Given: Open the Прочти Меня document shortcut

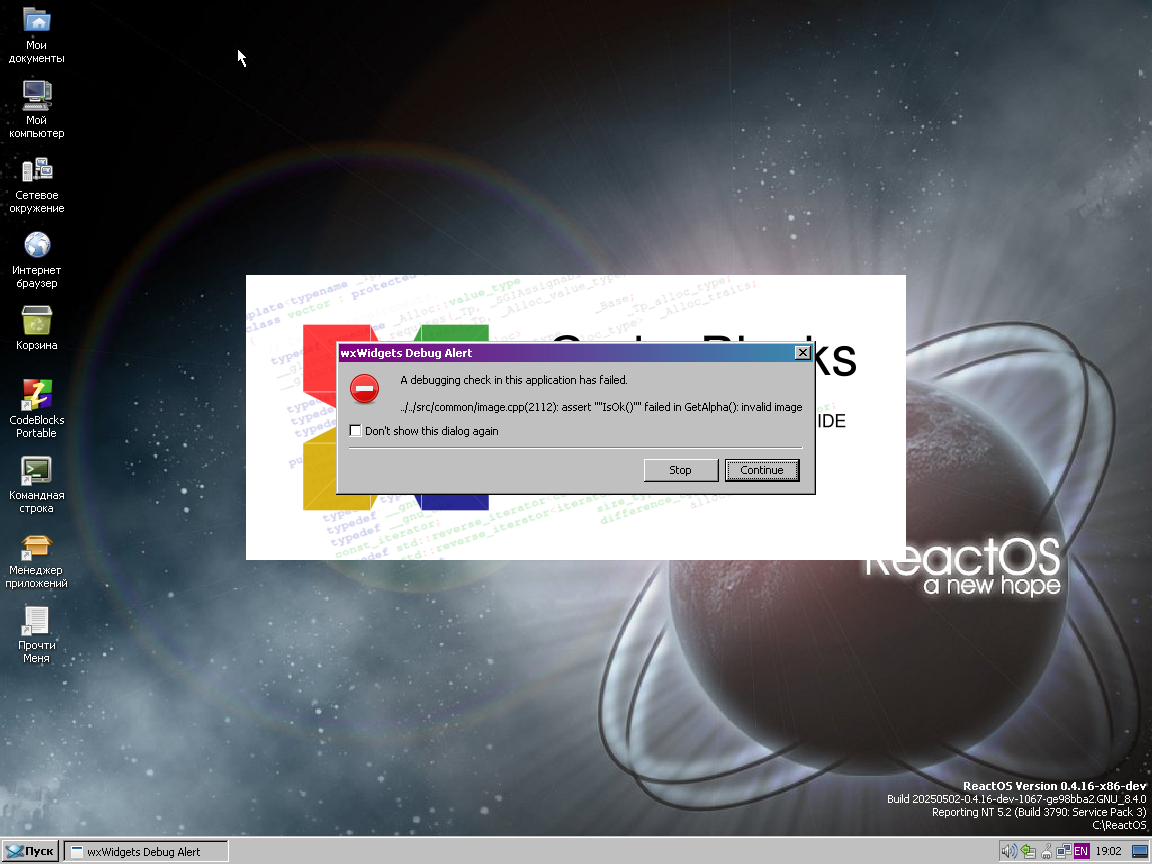Looking at the screenshot, I should click(x=36, y=635).
